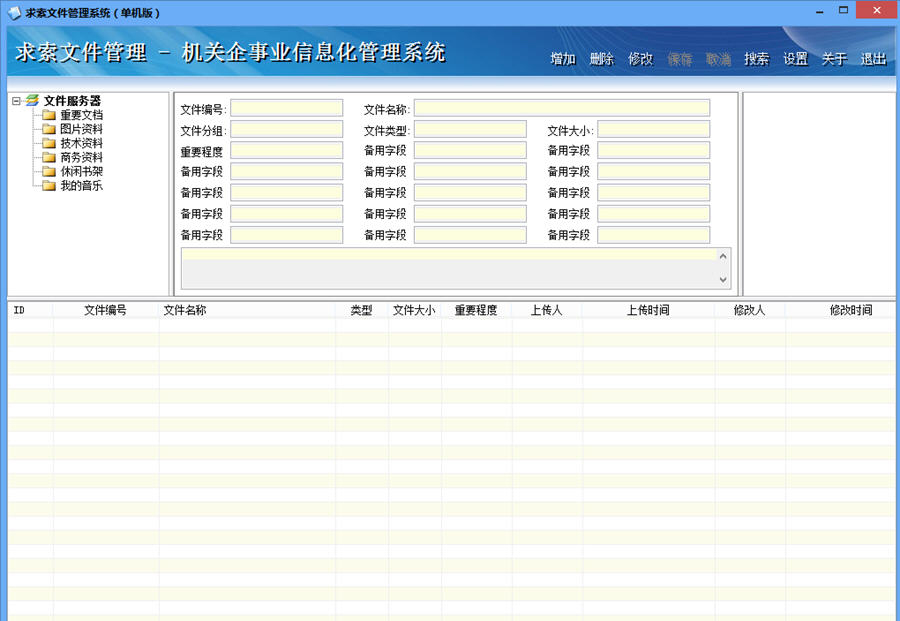Select the 休闲书架 tree item

[x=82, y=171]
